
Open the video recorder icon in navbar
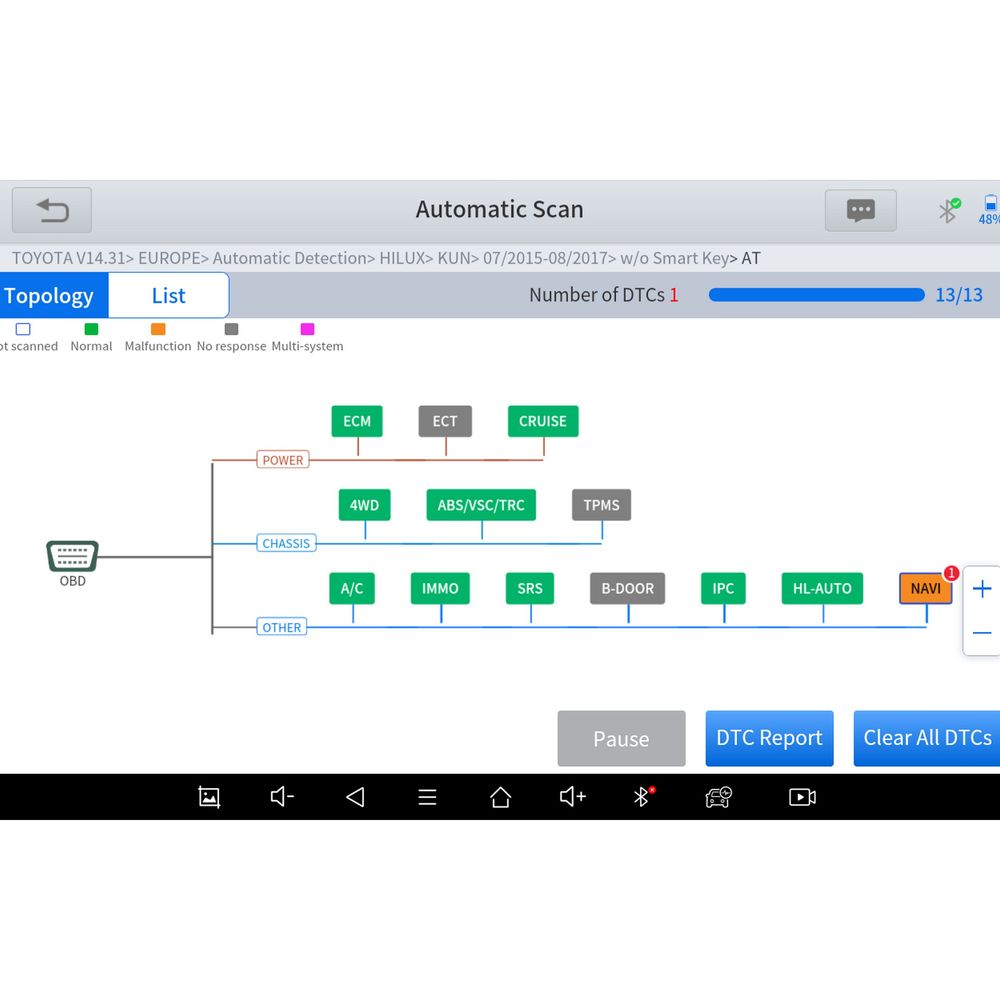(x=802, y=797)
